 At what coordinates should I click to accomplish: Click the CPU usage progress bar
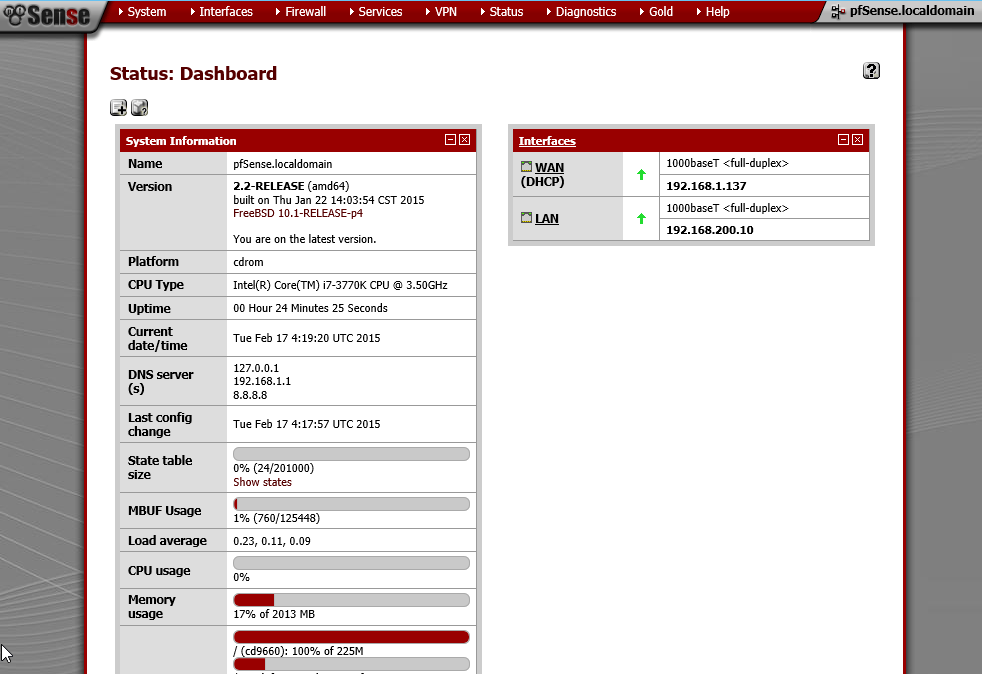click(351, 563)
